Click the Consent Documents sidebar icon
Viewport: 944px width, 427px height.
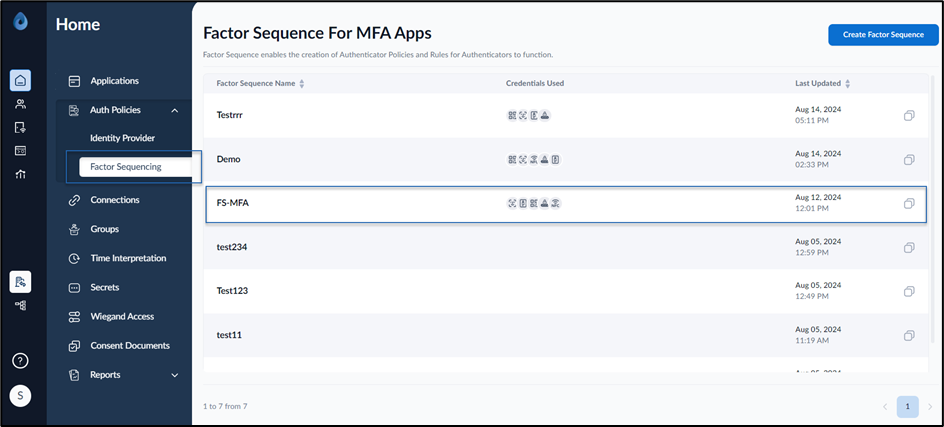pyautogui.click(x=74, y=346)
